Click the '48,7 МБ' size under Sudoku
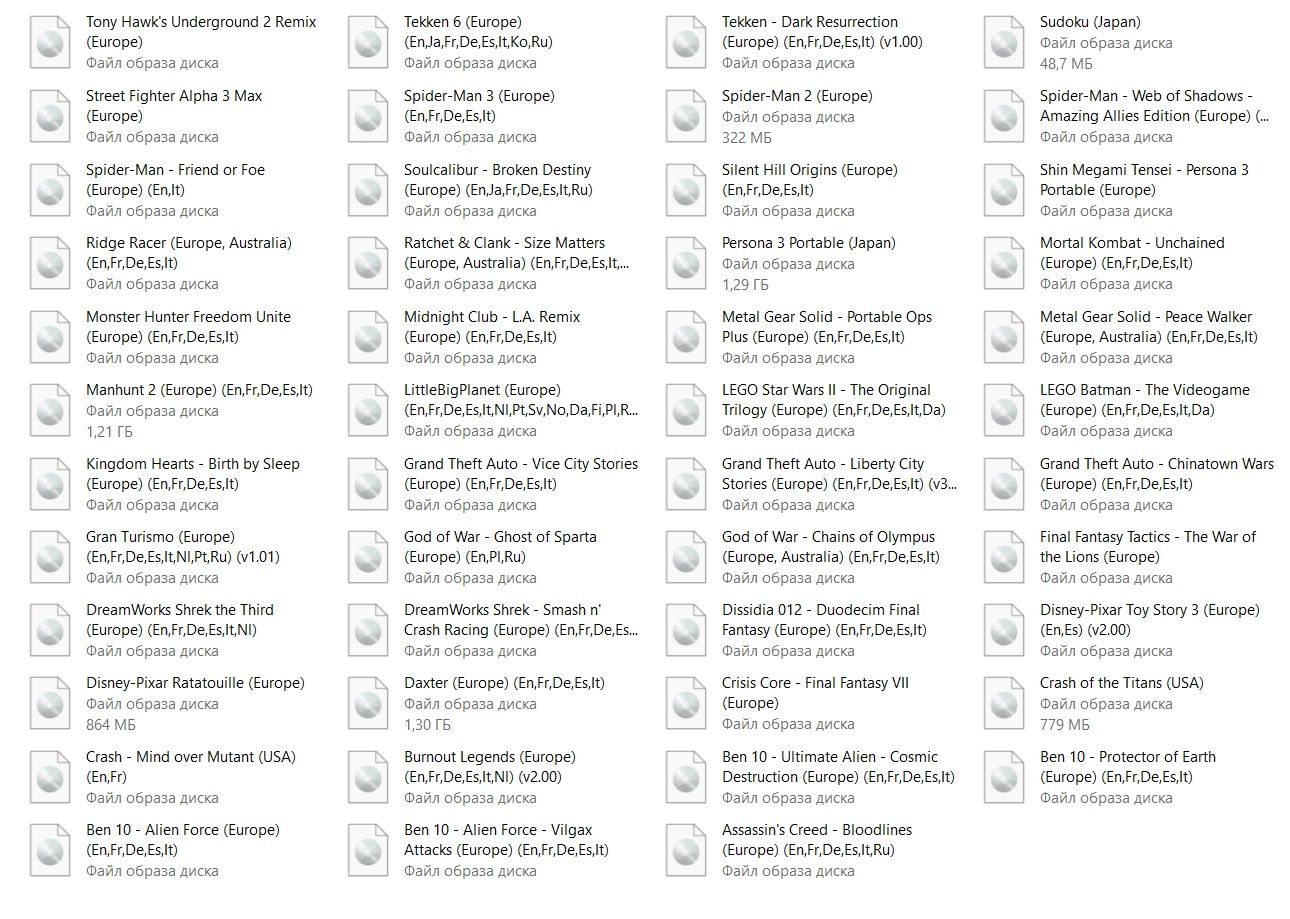 [x=1066, y=63]
